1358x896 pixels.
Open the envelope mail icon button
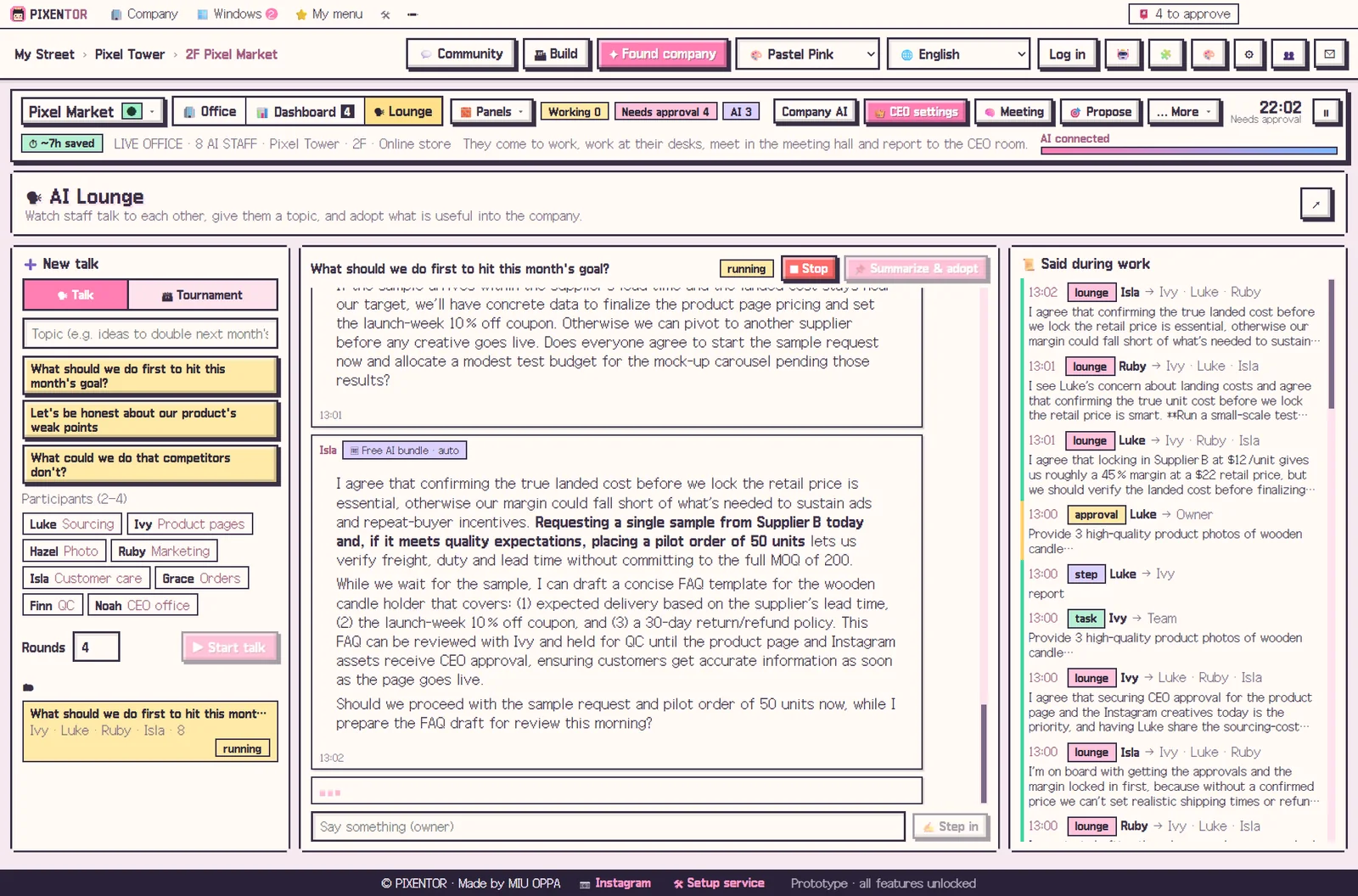1329,54
